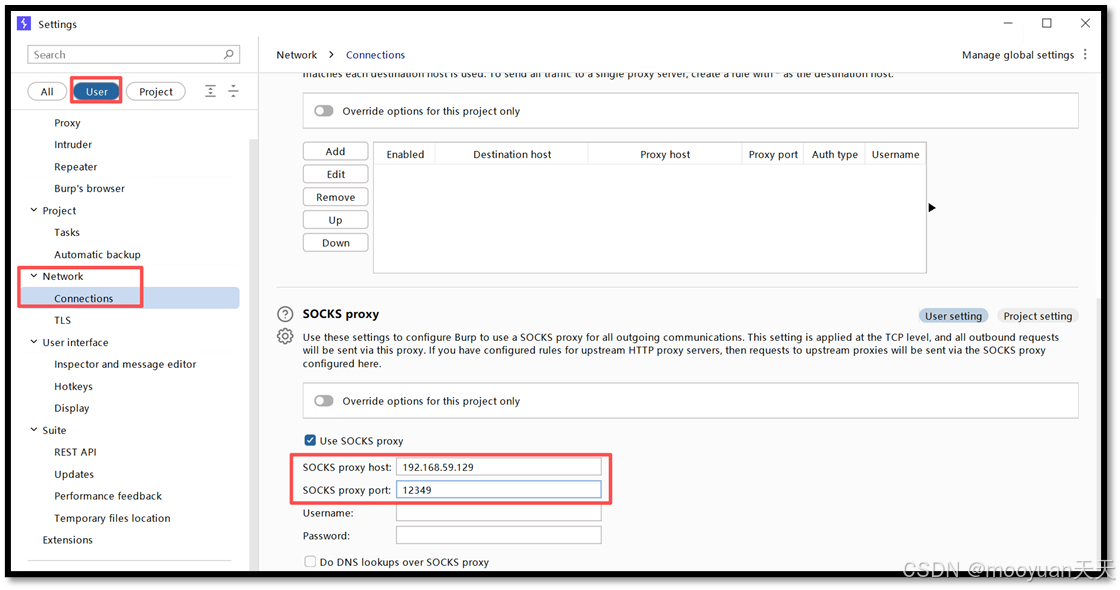Click the Username column header
This screenshot has height=590, width=1120.
896,154
